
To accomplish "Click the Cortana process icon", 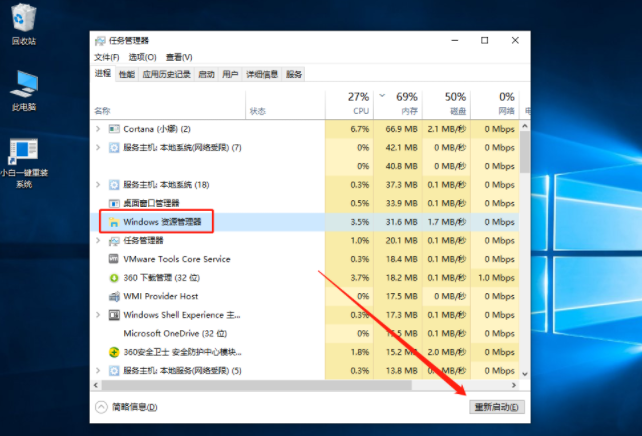I will coord(114,129).
